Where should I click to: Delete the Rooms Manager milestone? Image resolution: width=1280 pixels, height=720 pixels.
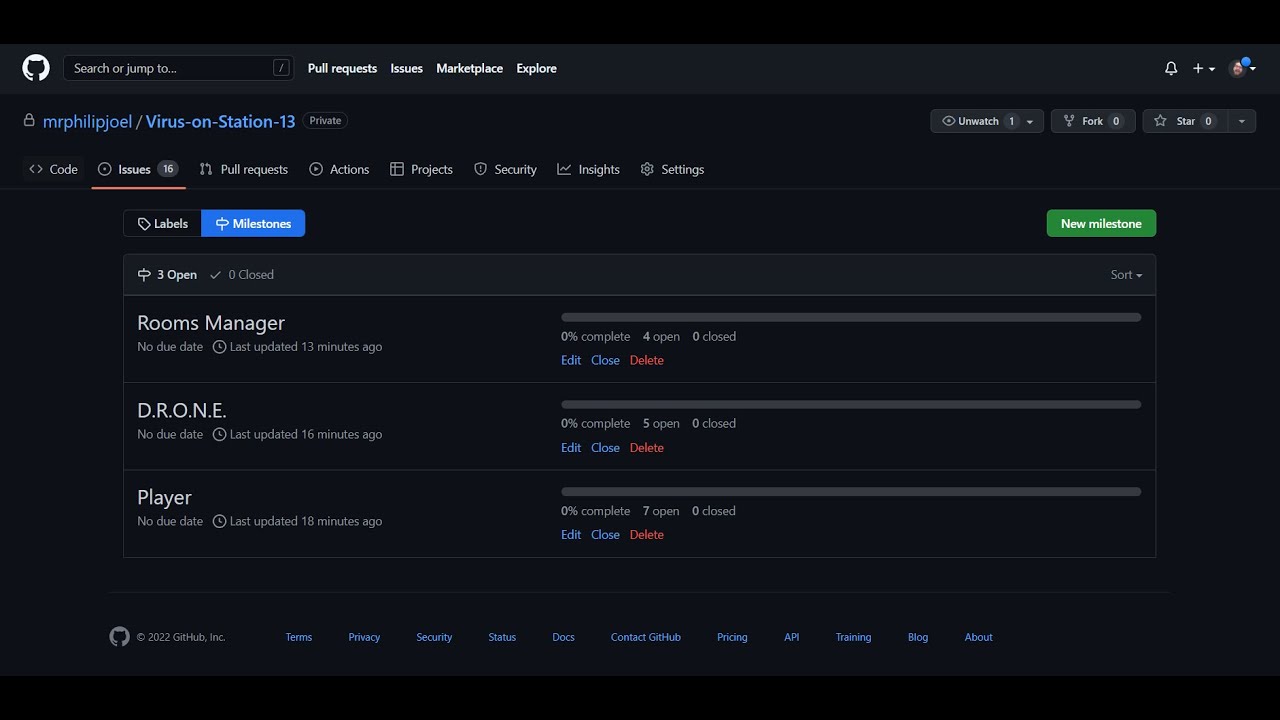pyautogui.click(x=647, y=360)
